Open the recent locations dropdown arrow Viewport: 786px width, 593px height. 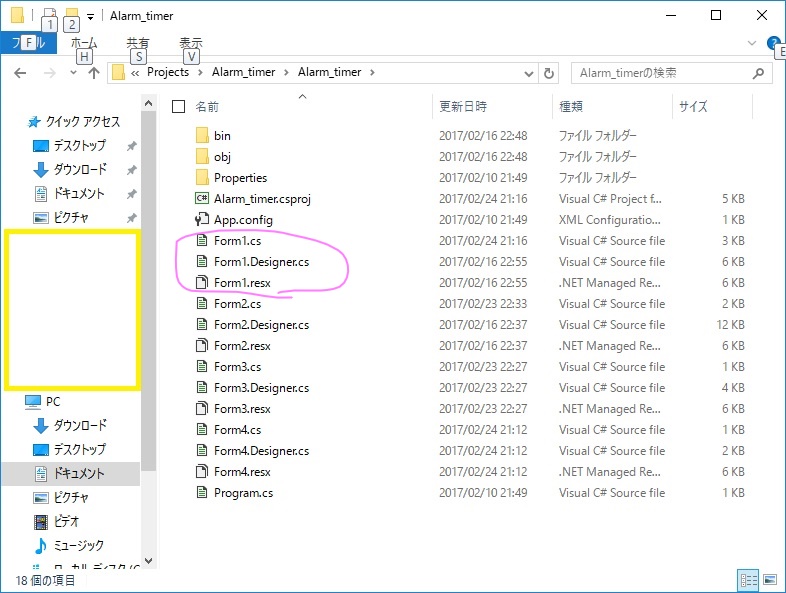point(73,73)
